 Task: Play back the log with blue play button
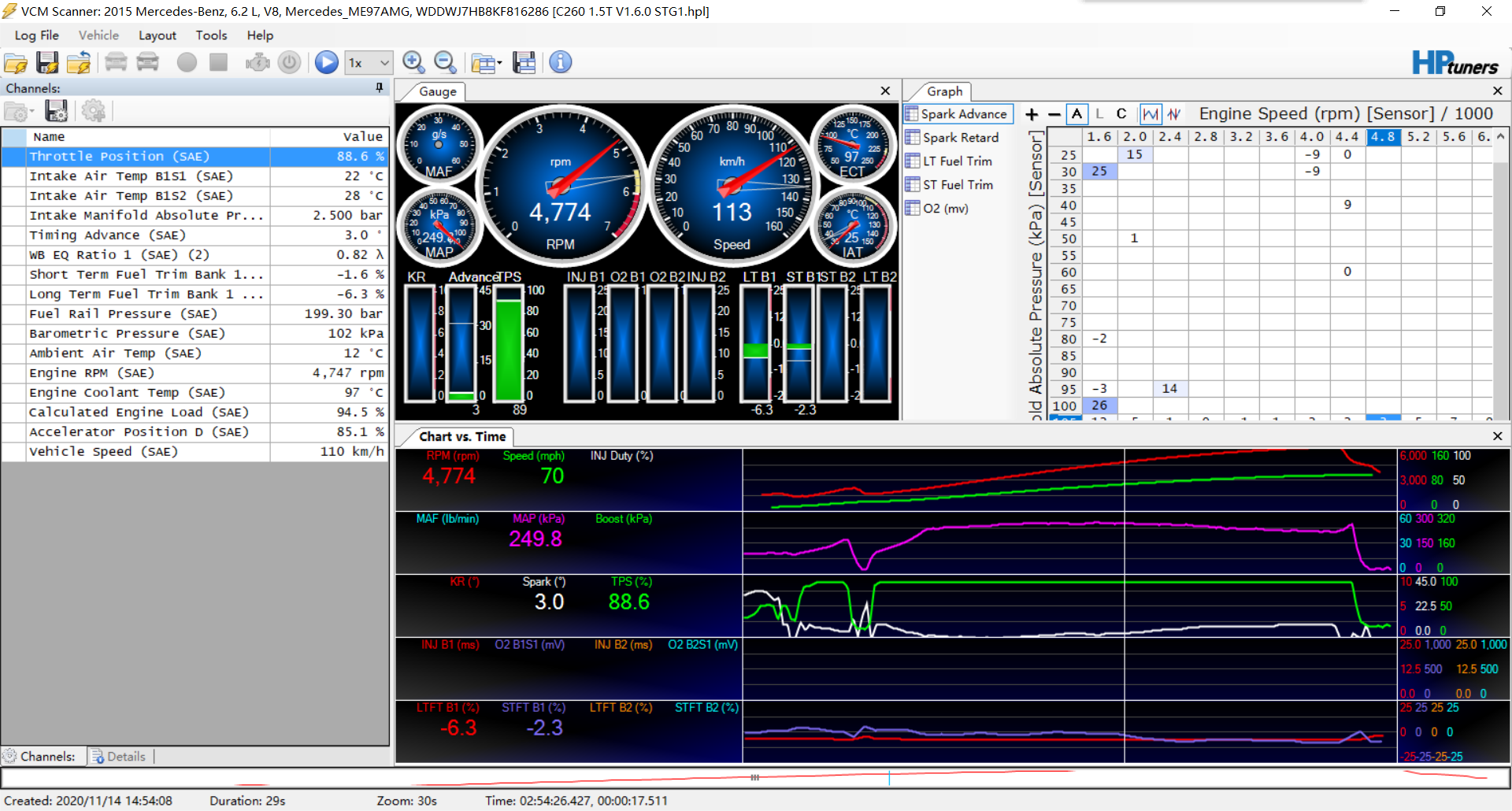pyautogui.click(x=326, y=62)
